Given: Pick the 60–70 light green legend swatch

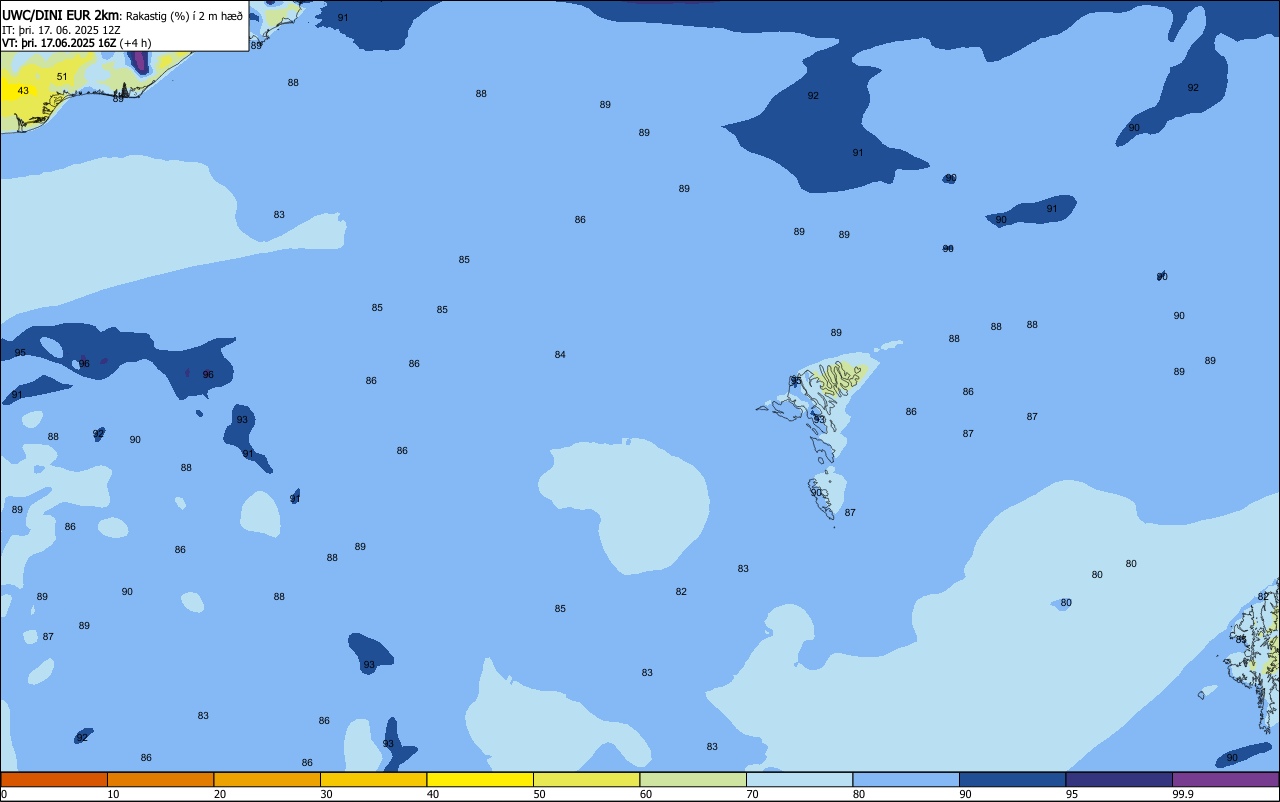Looking at the screenshot, I should click(693, 779).
